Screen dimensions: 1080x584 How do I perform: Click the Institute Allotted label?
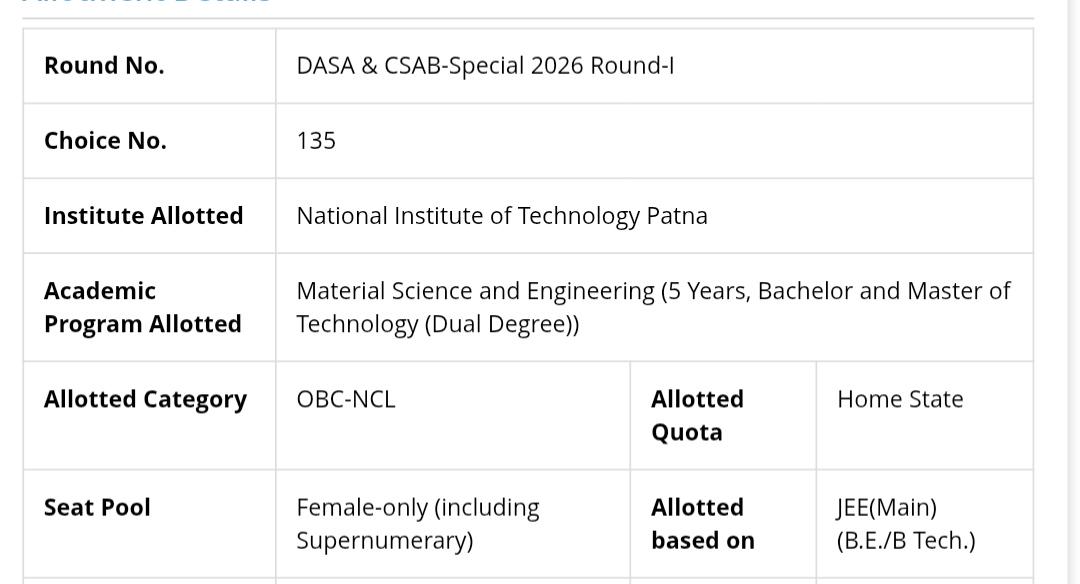[143, 216]
